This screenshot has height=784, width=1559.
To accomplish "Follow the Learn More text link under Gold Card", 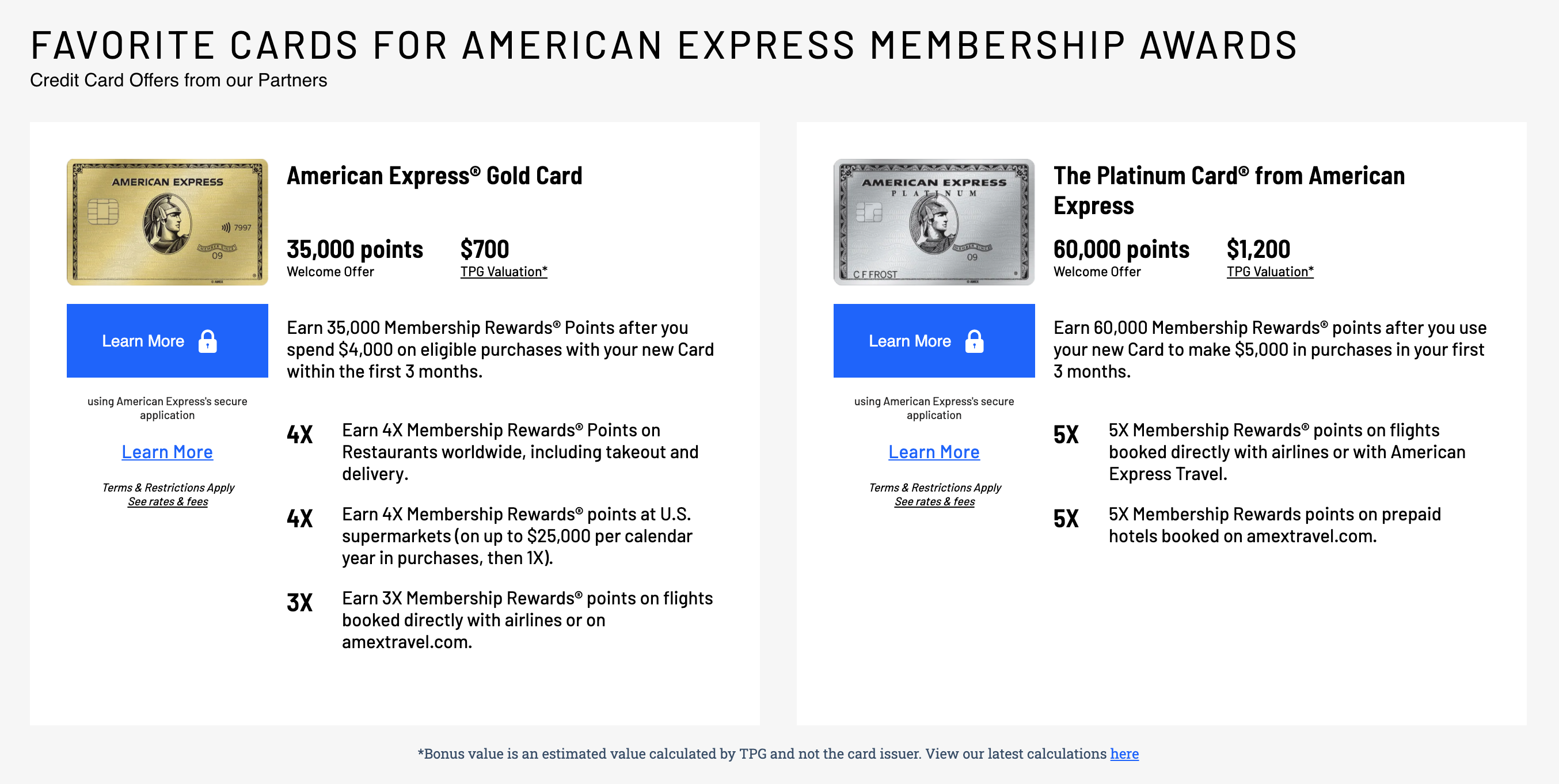I will click(167, 452).
